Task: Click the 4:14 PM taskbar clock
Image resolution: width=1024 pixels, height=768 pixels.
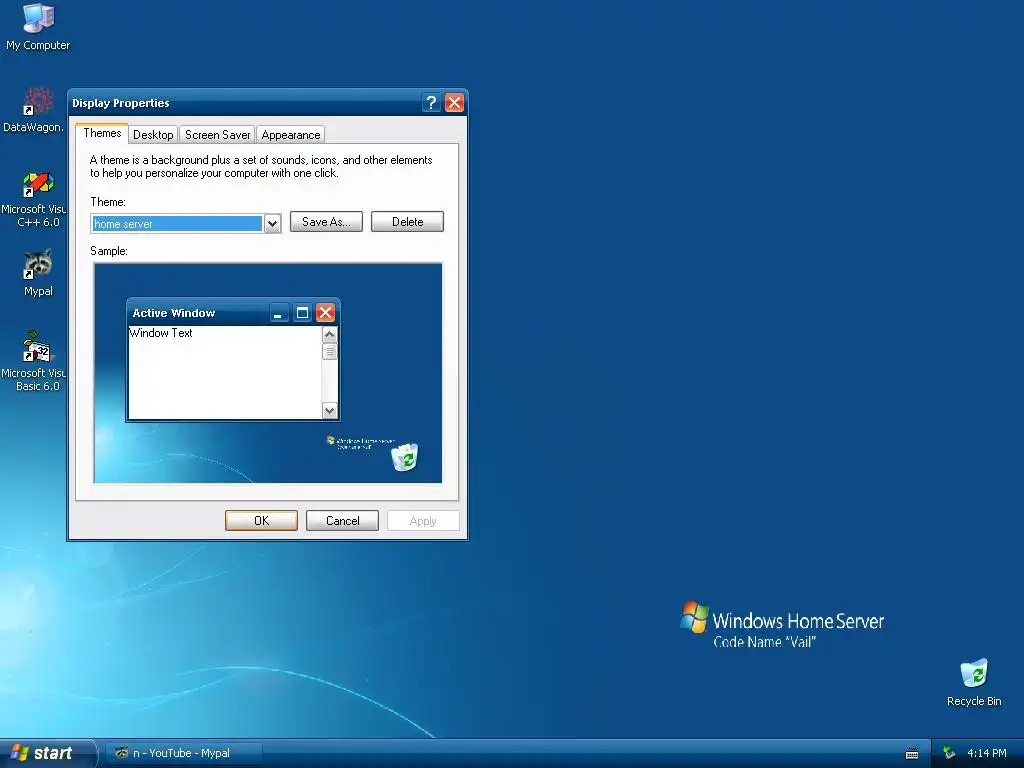Action: coord(987,754)
